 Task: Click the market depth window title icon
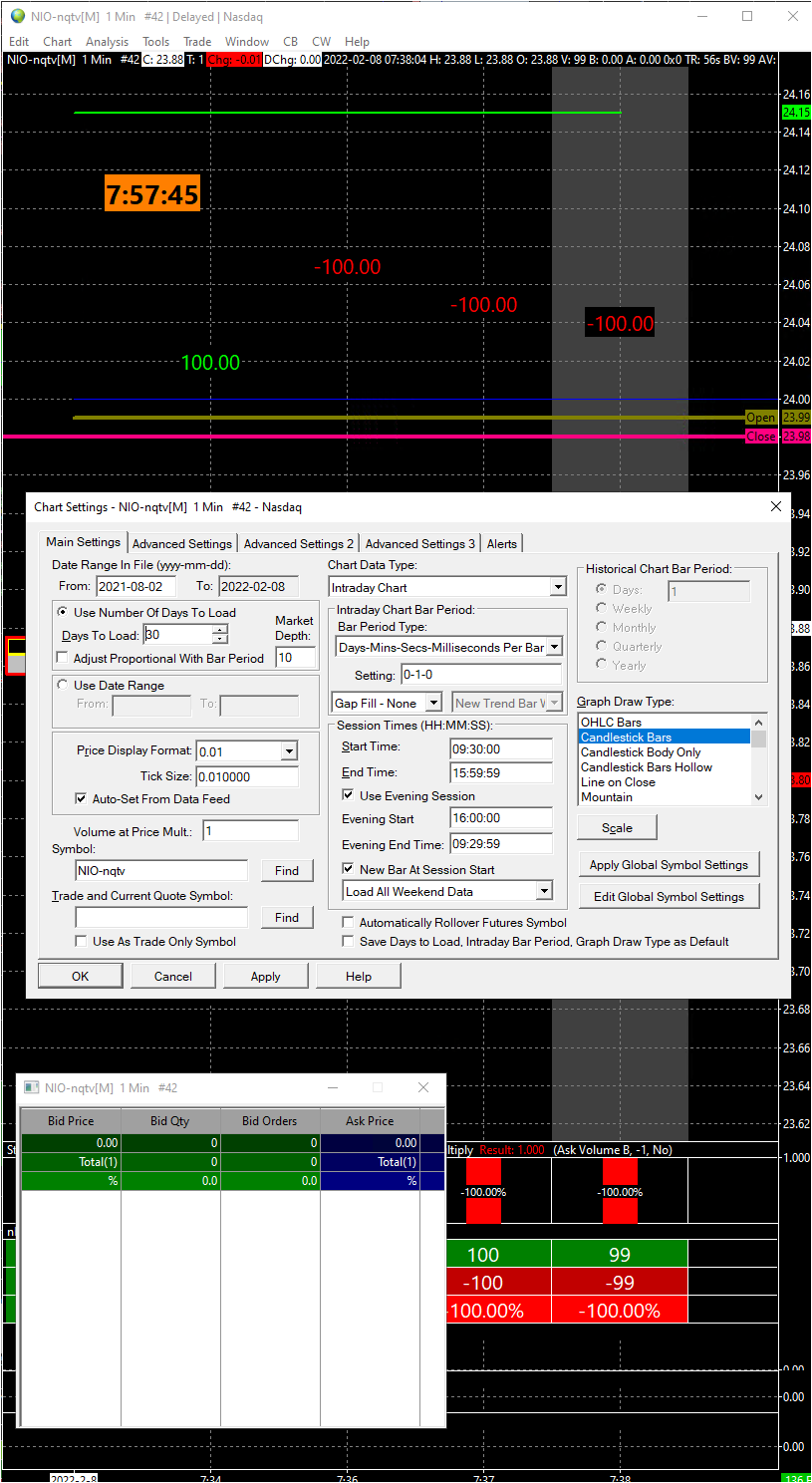pos(32,1087)
